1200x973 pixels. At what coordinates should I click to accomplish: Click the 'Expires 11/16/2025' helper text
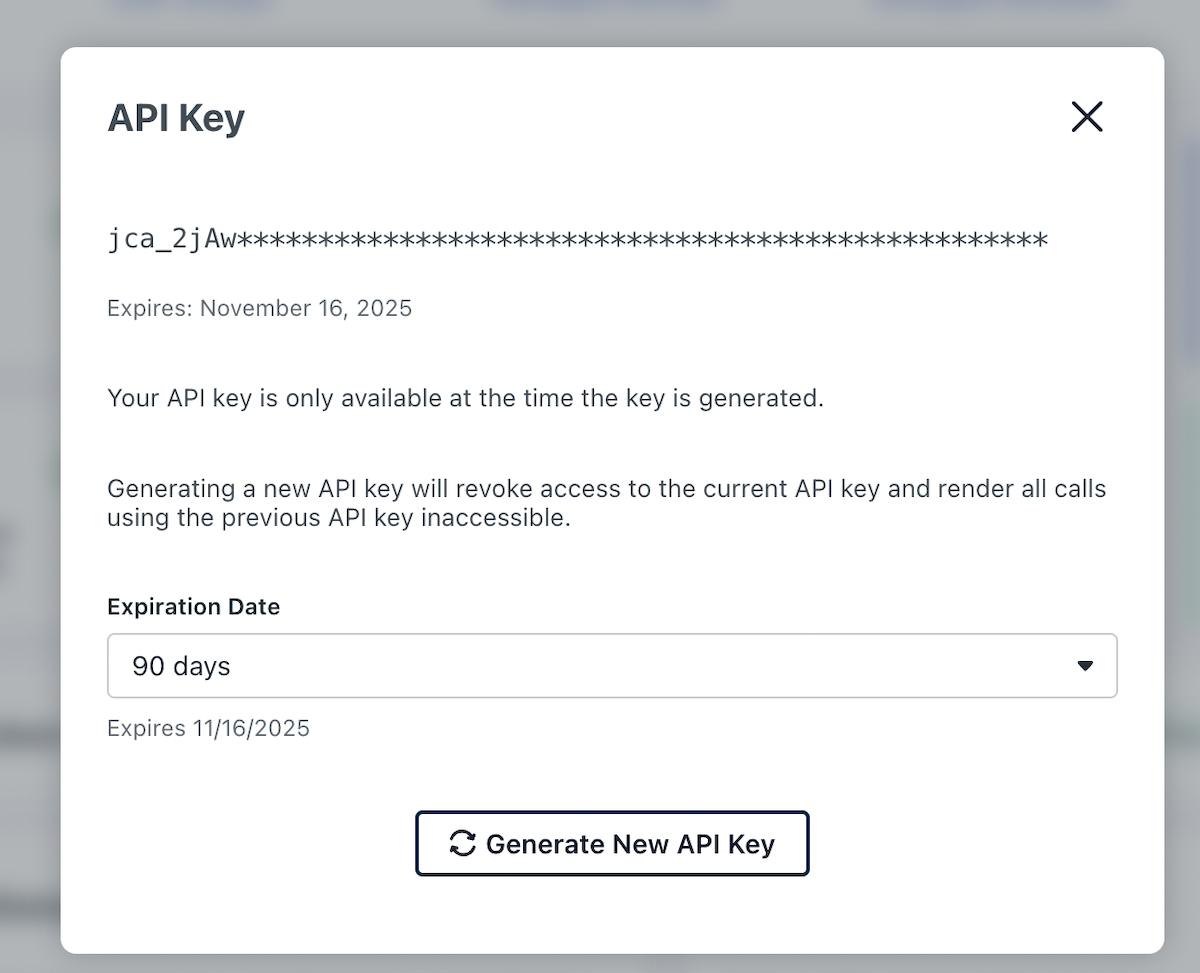(208, 728)
